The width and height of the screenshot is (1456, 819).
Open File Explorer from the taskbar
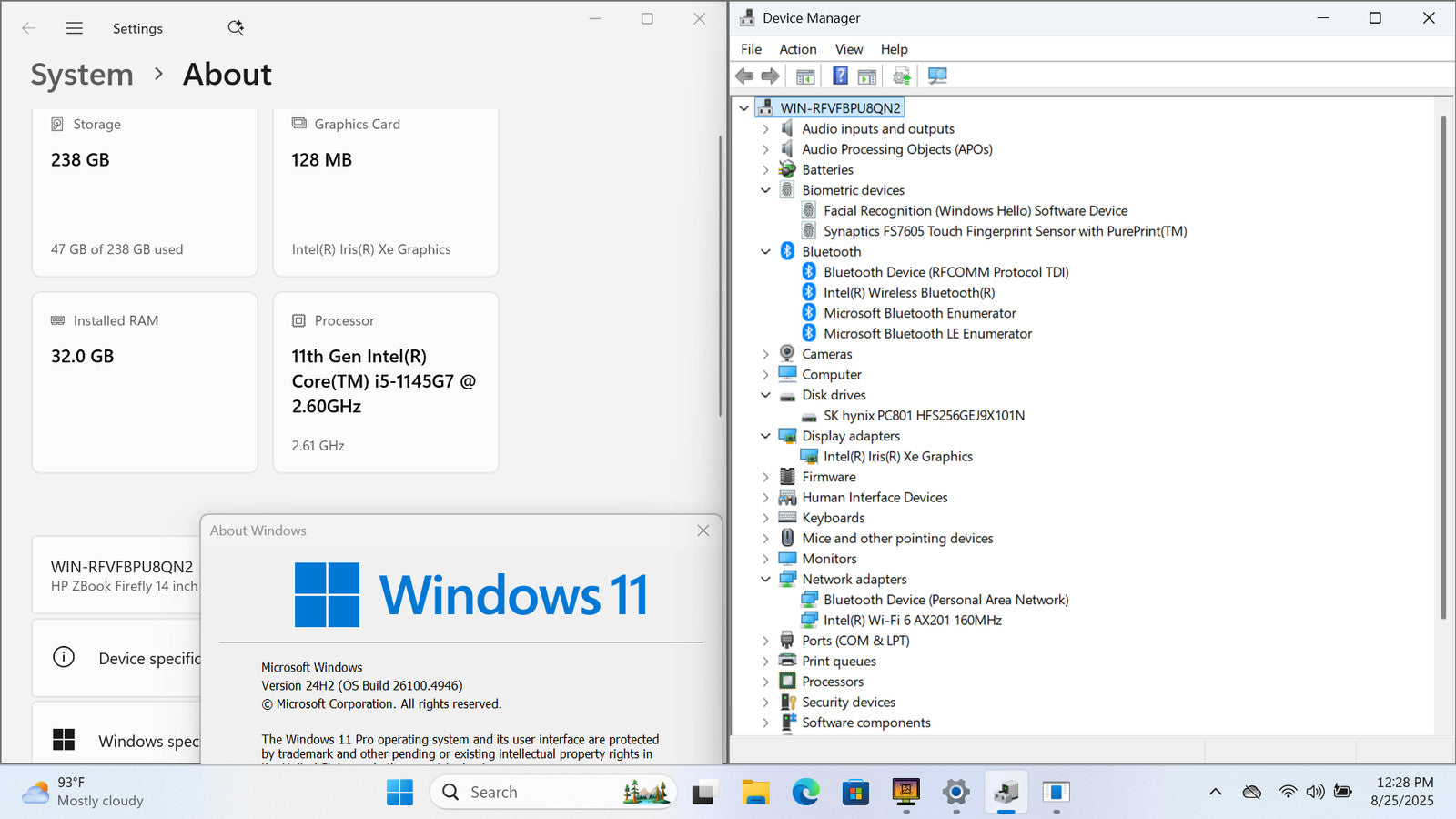pyautogui.click(x=755, y=793)
